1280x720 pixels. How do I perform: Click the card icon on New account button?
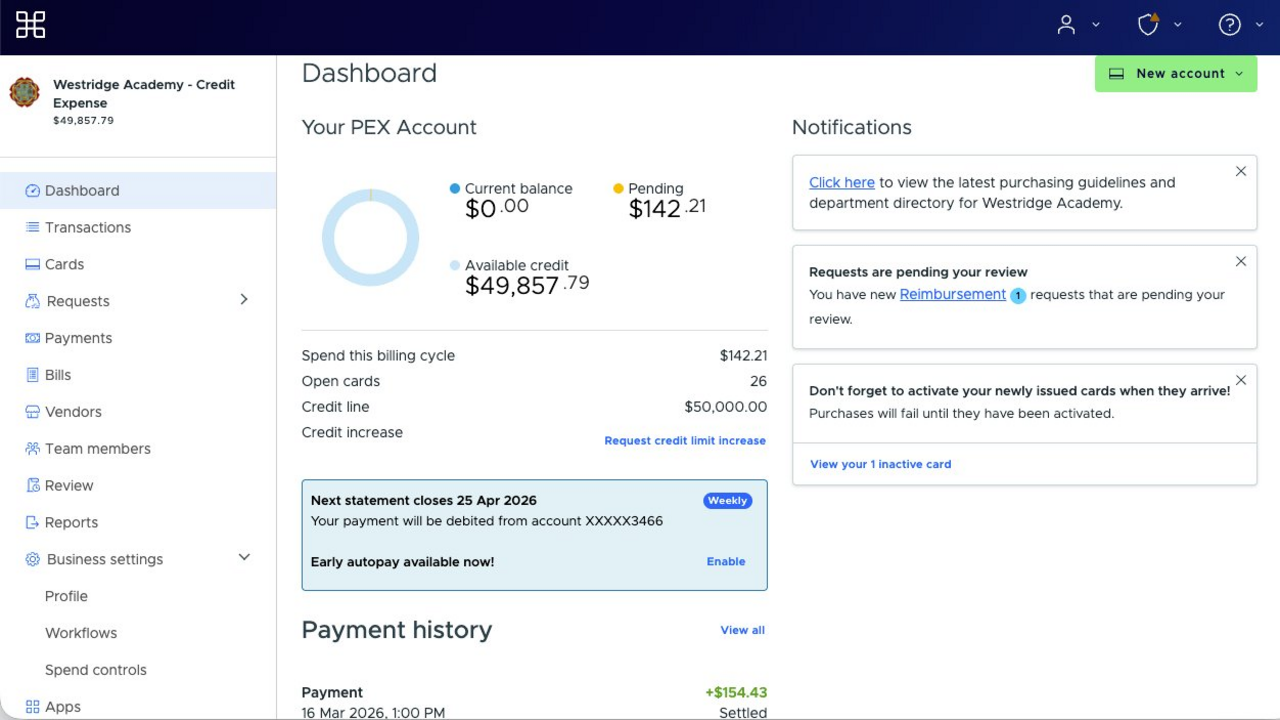coord(1117,74)
